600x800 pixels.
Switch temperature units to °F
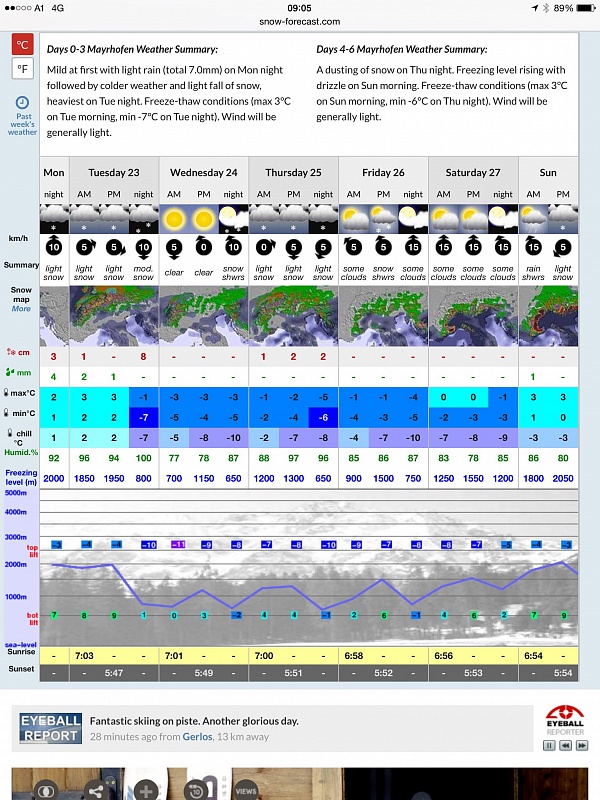tap(22, 68)
